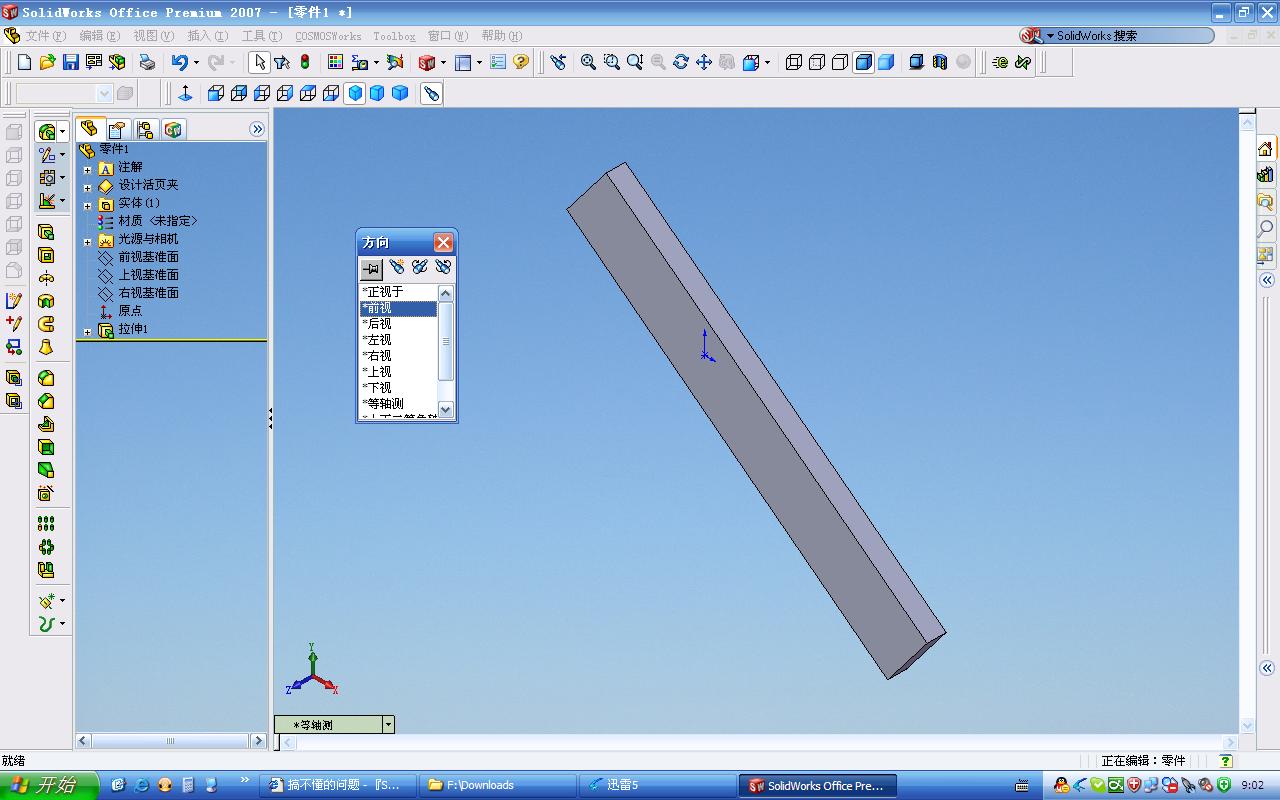Viewport: 1280px width, 800px height.
Task: Activate the Select arrow tool
Action: tap(259, 62)
